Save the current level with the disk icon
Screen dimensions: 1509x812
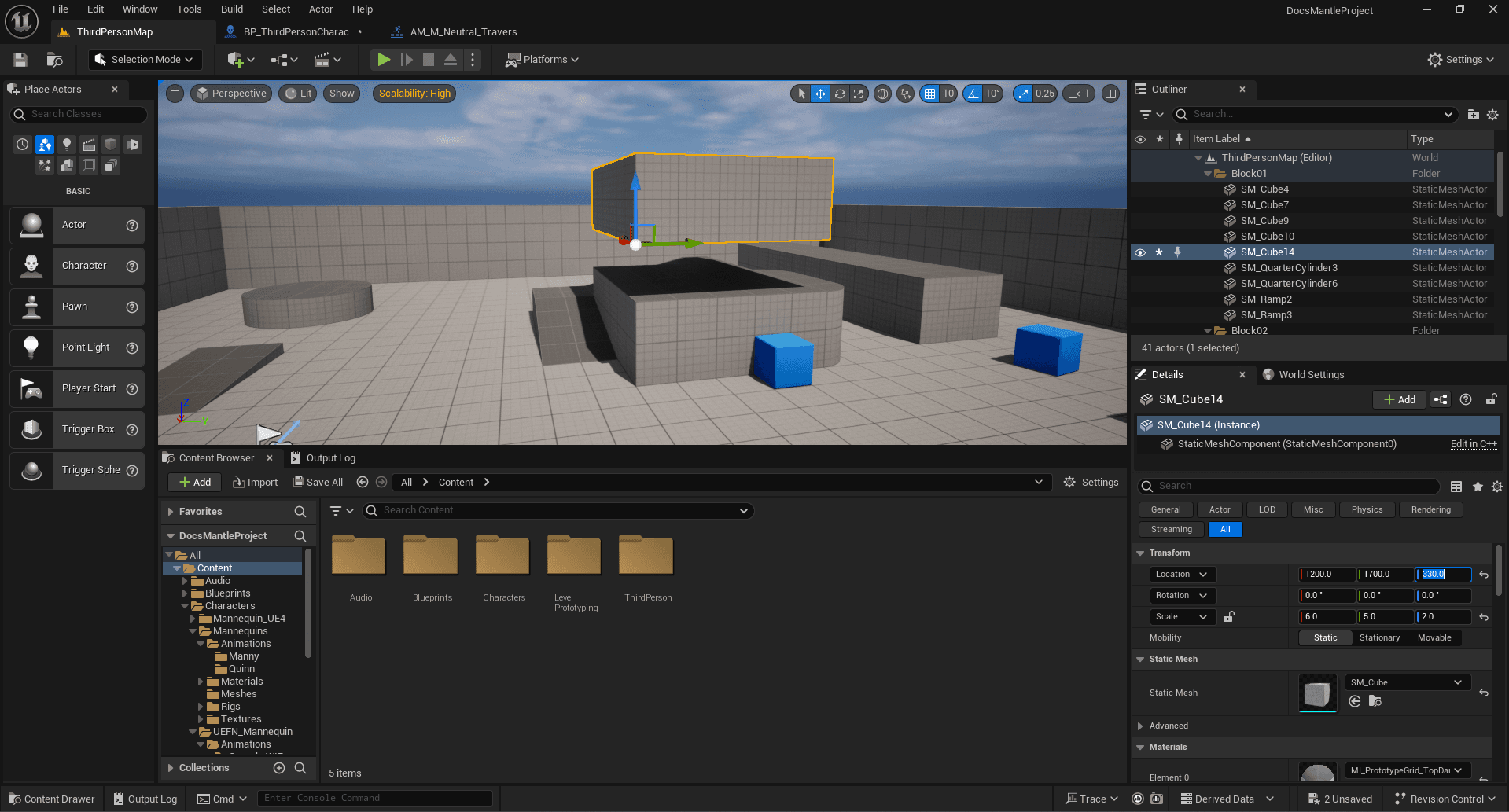(20, 60)
